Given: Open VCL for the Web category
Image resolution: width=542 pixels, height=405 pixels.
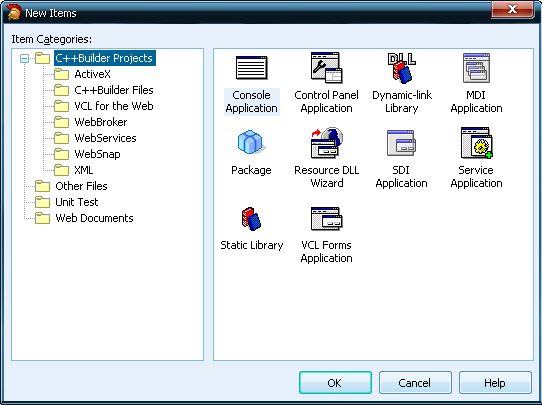Looking at the screenshot, I should [114, 106].
